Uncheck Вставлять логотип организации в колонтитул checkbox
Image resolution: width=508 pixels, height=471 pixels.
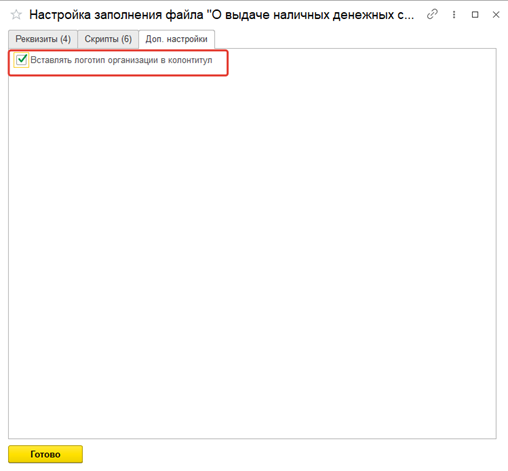(x=21, y=60)
